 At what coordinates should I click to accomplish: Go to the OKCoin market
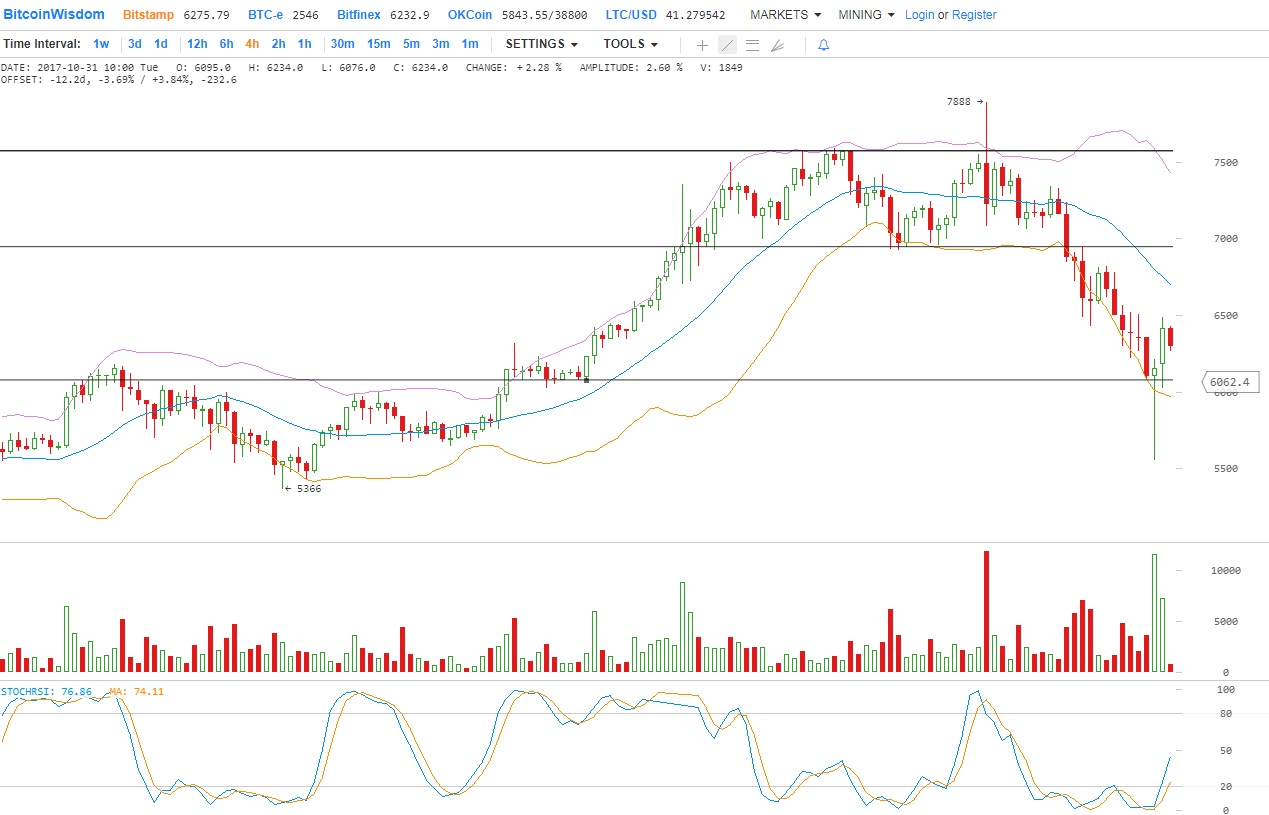pos(469,15)
